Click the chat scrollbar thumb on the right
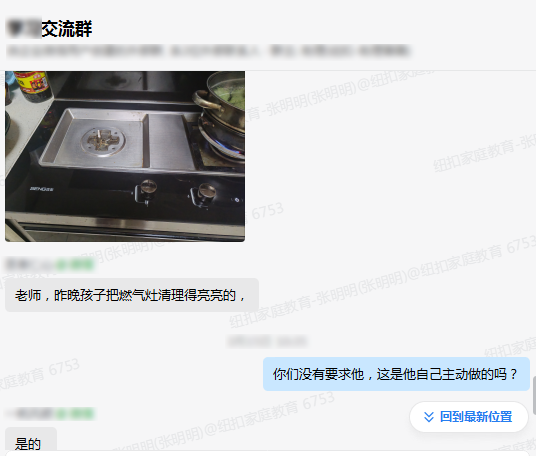 coord(534,395)
